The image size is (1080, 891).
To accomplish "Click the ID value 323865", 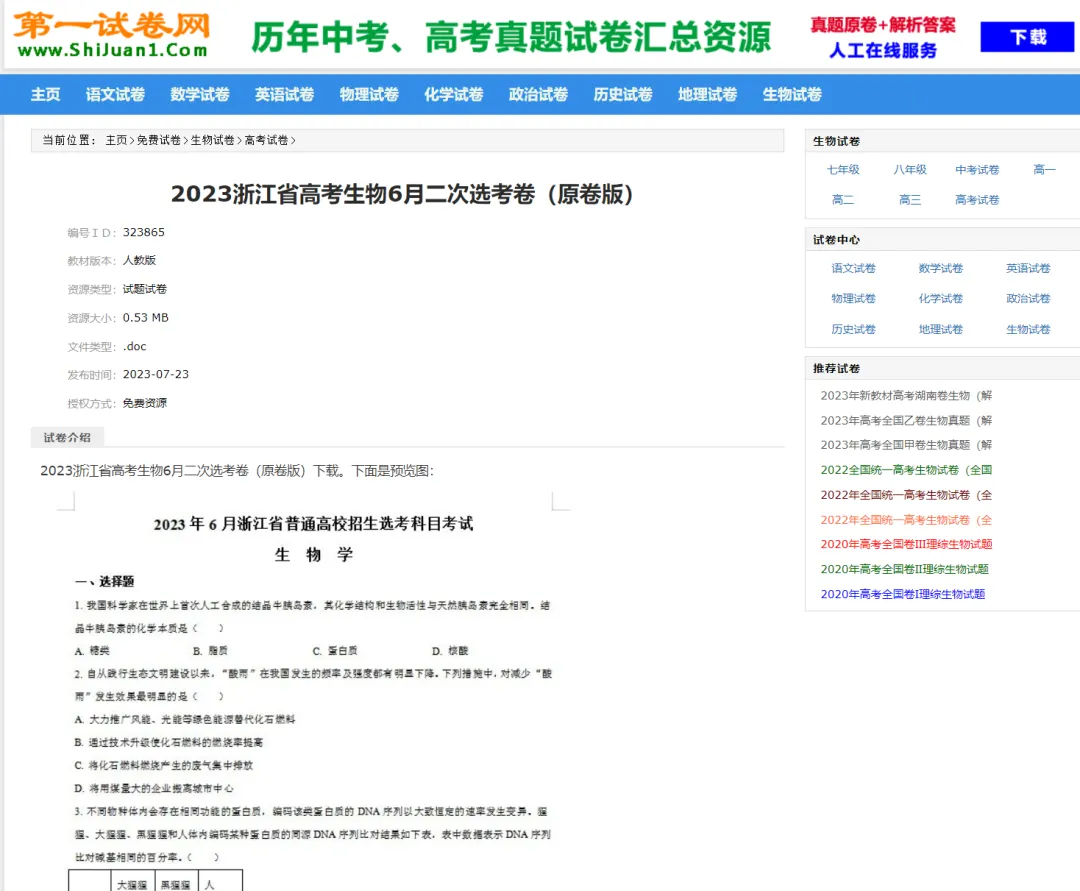I will tap(144, 232).
